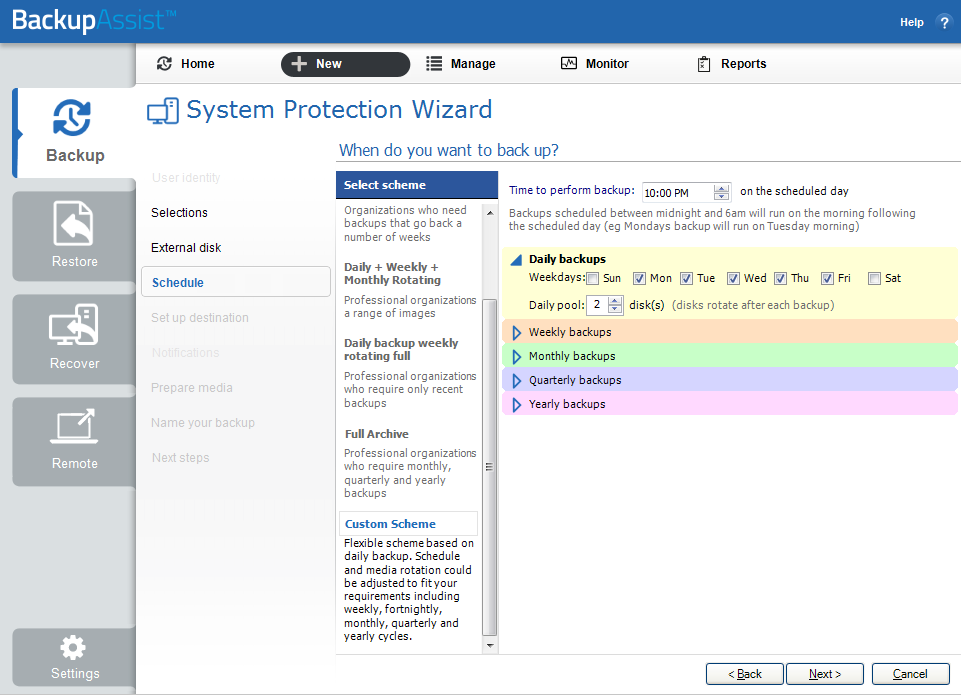The width and height of the screenshot is (961, 695).
Task: Open the Settings gear icon
Action: (73, 648)
